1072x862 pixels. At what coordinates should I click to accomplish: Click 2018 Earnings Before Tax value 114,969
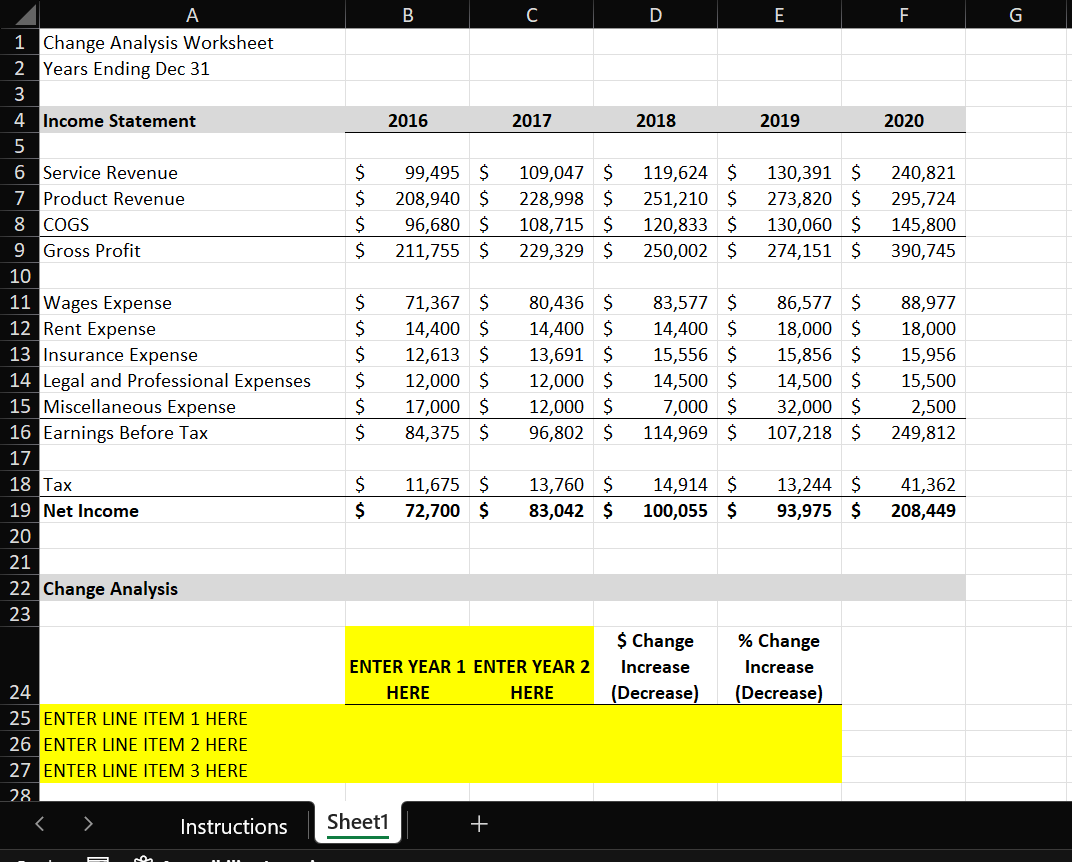point(656,432)
